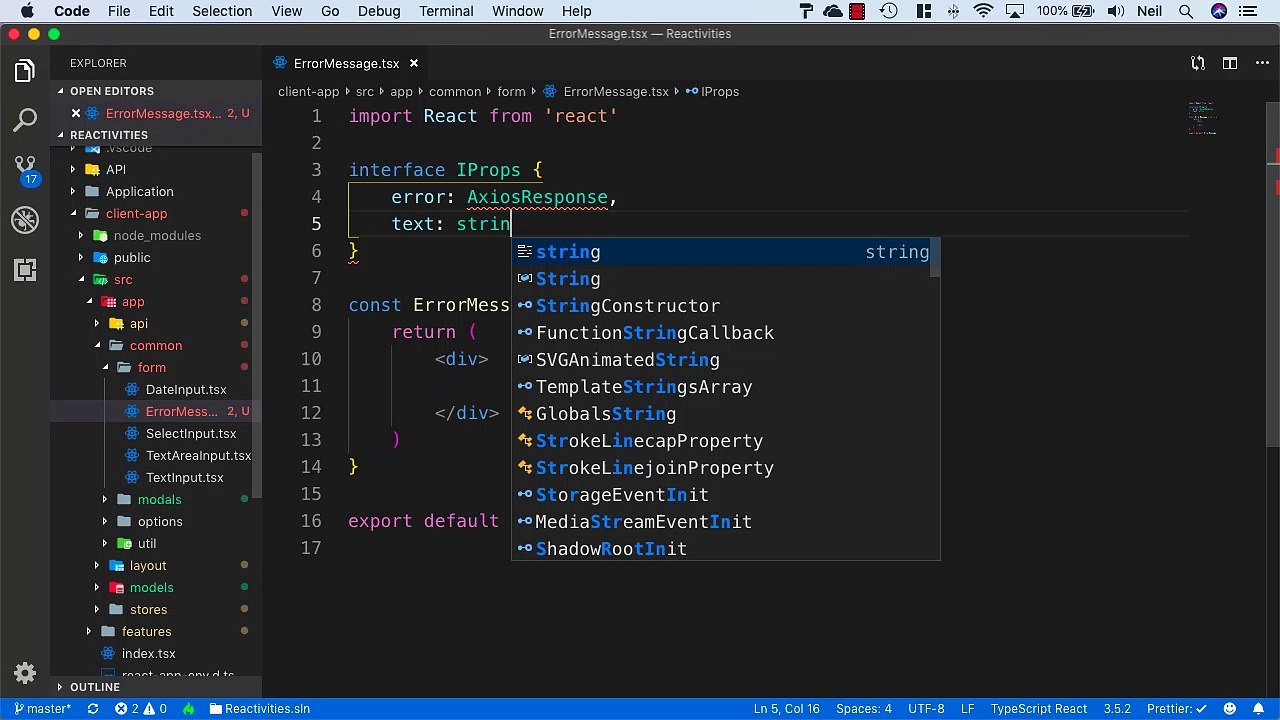The image size is (1280, 720).
Task: Select the FunctionStringCallback suggestion
Action: pos(725,333)
